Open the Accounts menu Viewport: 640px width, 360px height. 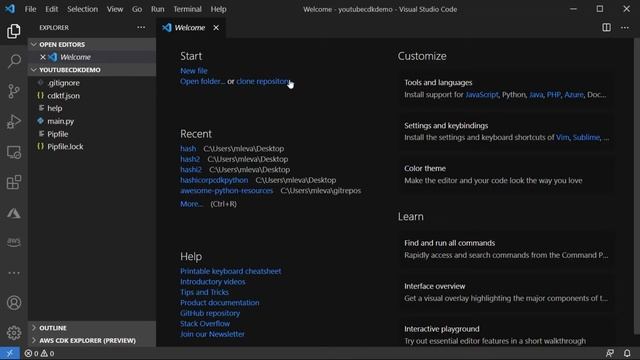(x=13, y=303)
